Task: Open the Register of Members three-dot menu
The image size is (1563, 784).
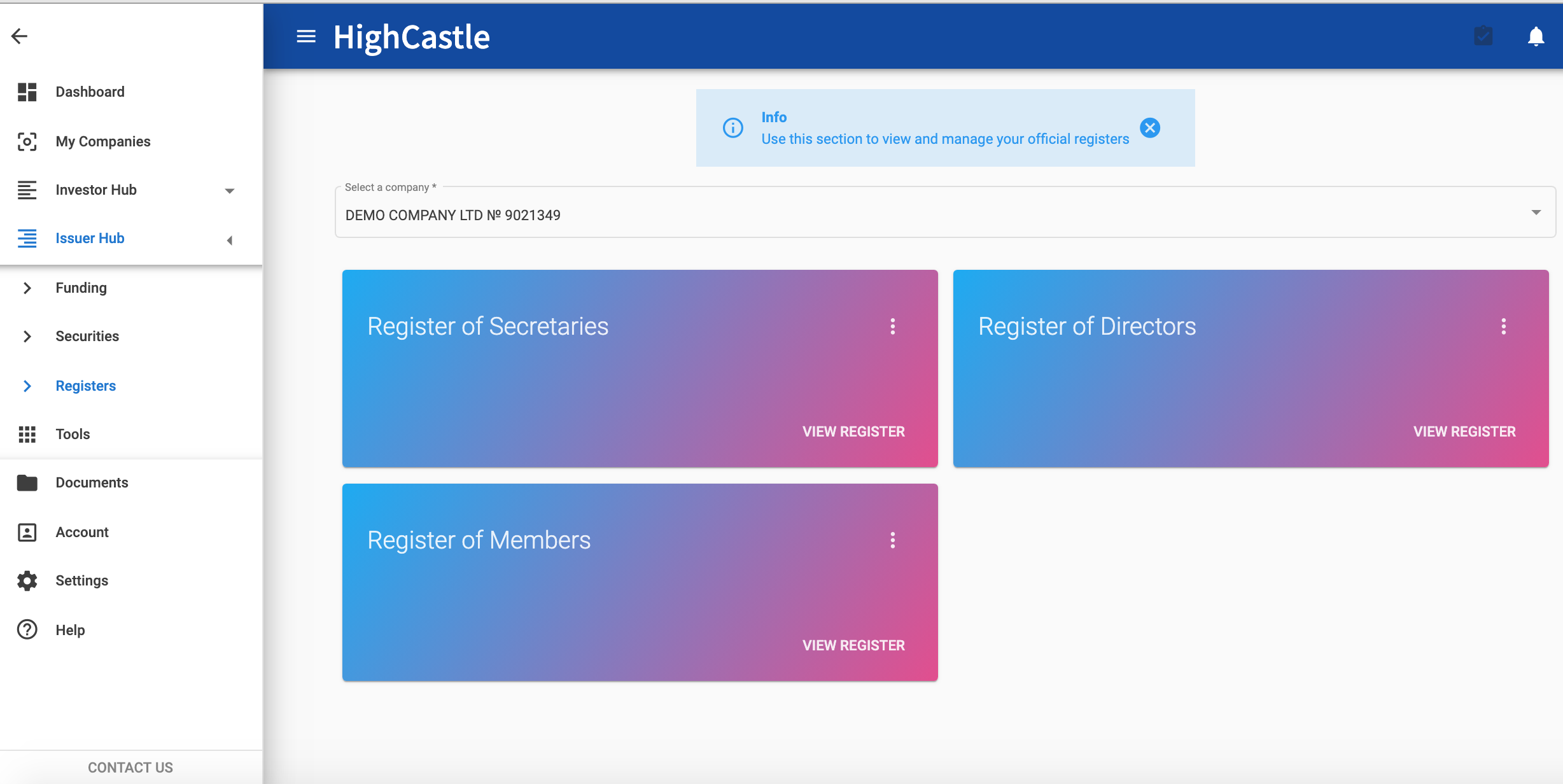Action: (892, 540)
